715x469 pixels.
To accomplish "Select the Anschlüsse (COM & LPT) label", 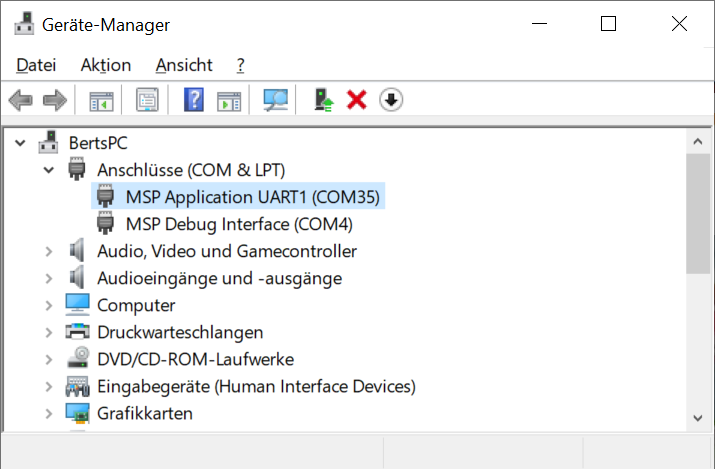I will coord(191,170).
